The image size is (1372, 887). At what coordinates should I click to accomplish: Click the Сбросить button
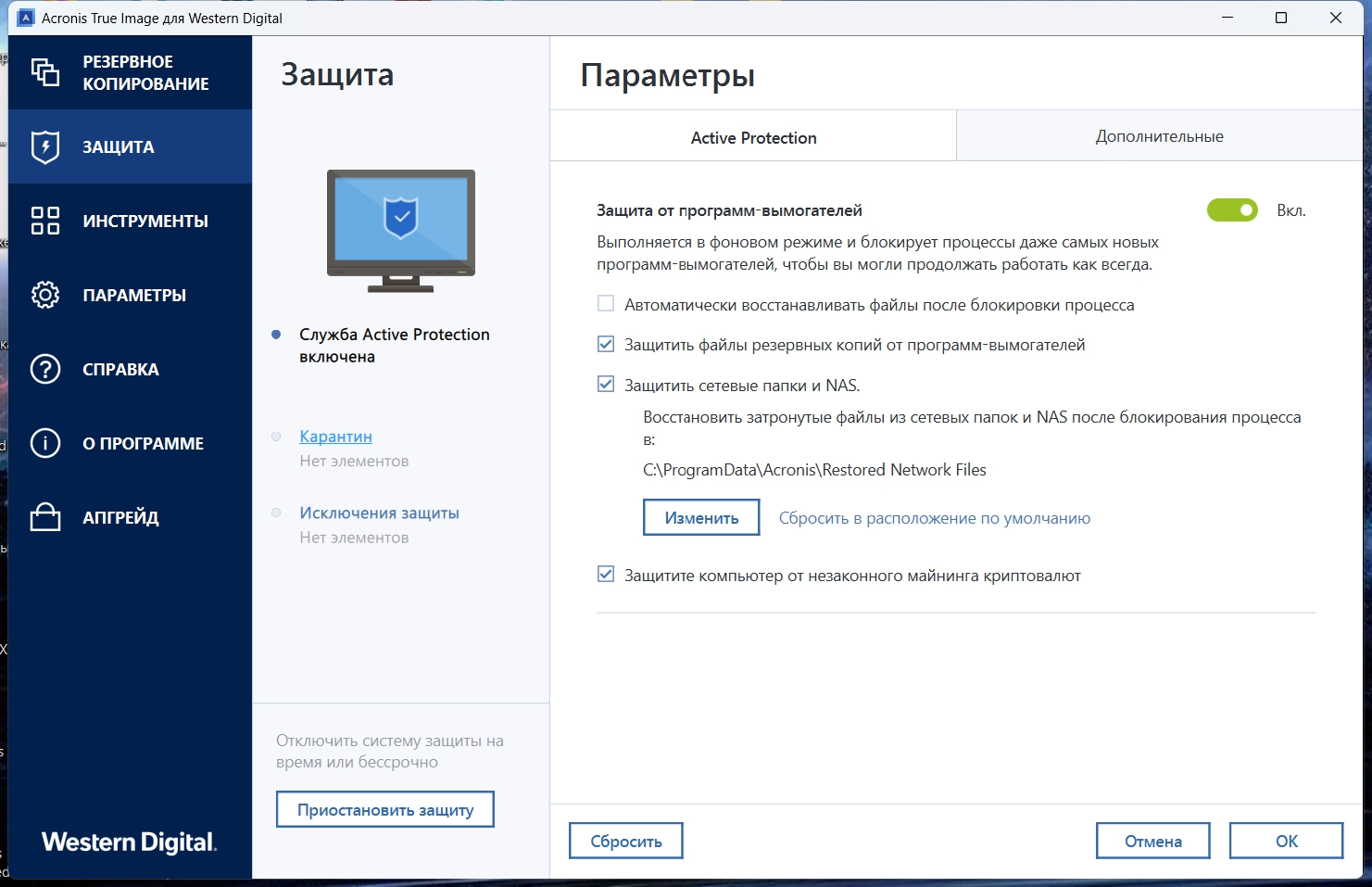[626, 841]
